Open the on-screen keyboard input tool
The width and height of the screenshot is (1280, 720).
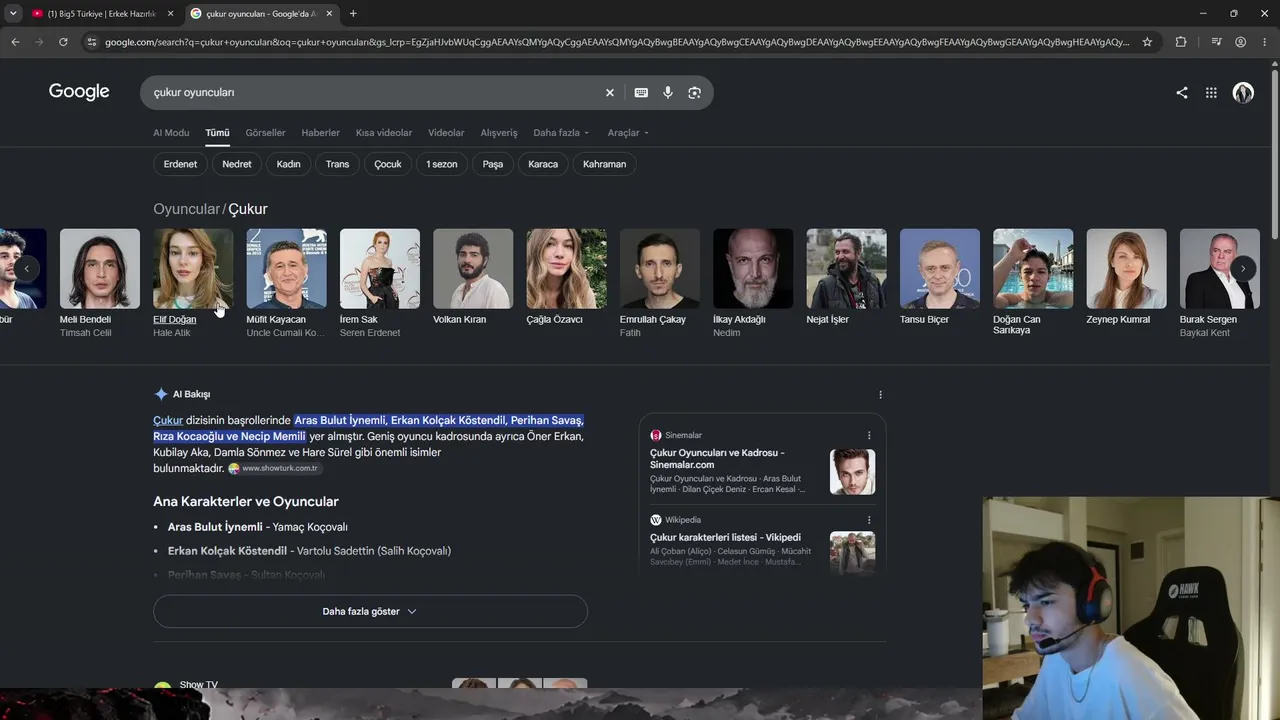641,92
